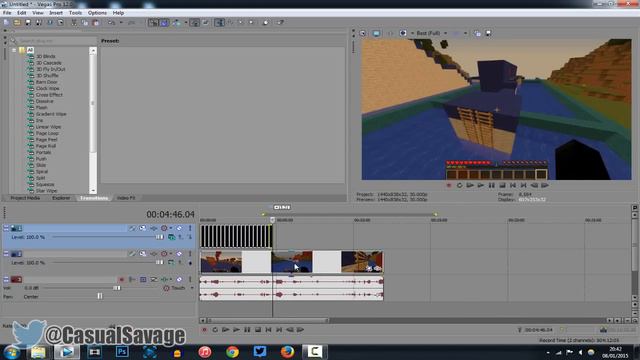
Task: Open the File menu
Action: [7, 13]
